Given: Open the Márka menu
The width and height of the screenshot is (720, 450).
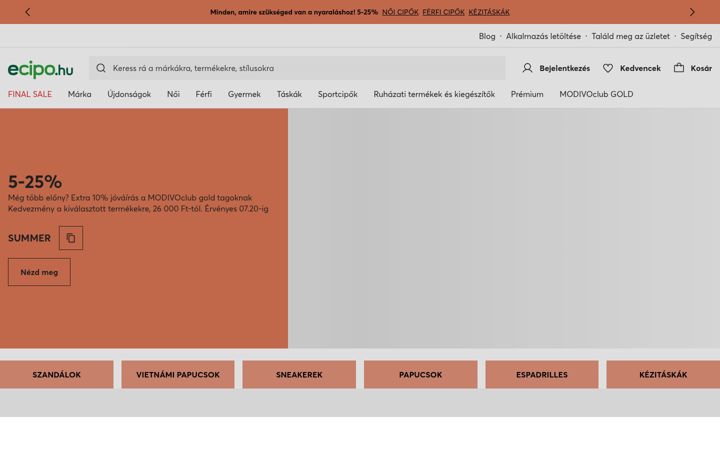Looking at the screenshot, I should click(79, 94).
